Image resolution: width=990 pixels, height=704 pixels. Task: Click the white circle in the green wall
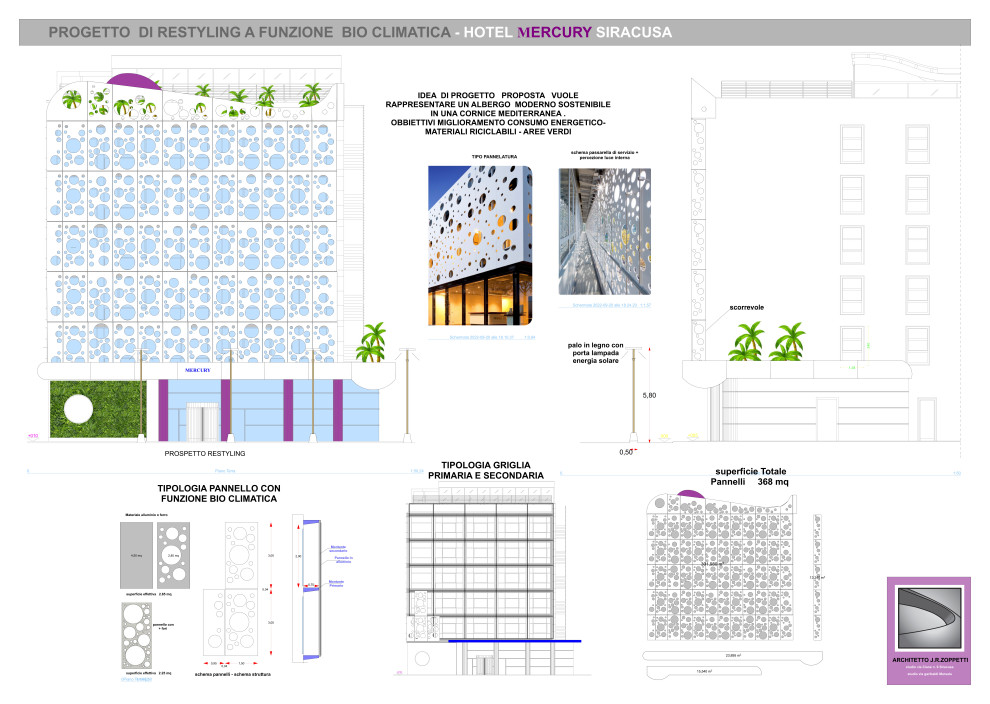(x=78, y=409)
